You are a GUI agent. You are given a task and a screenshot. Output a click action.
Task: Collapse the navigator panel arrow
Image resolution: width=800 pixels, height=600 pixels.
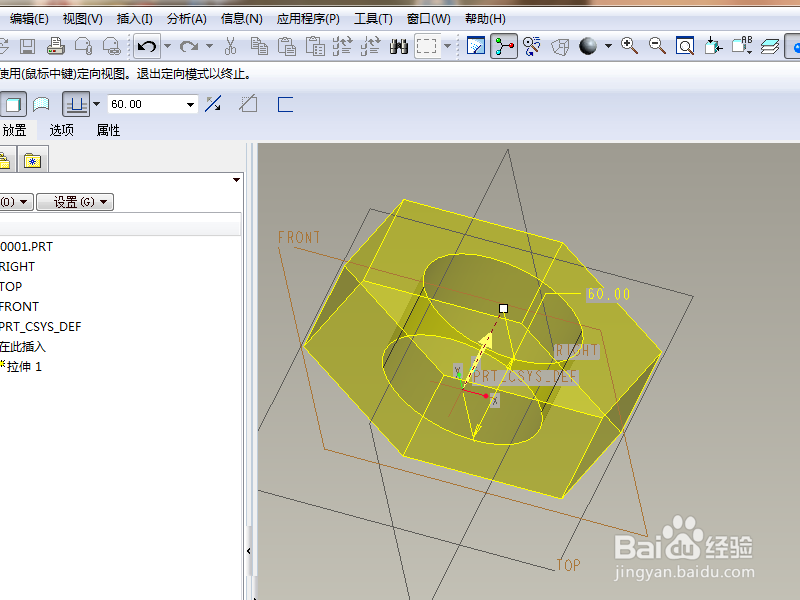click(248, 551)
